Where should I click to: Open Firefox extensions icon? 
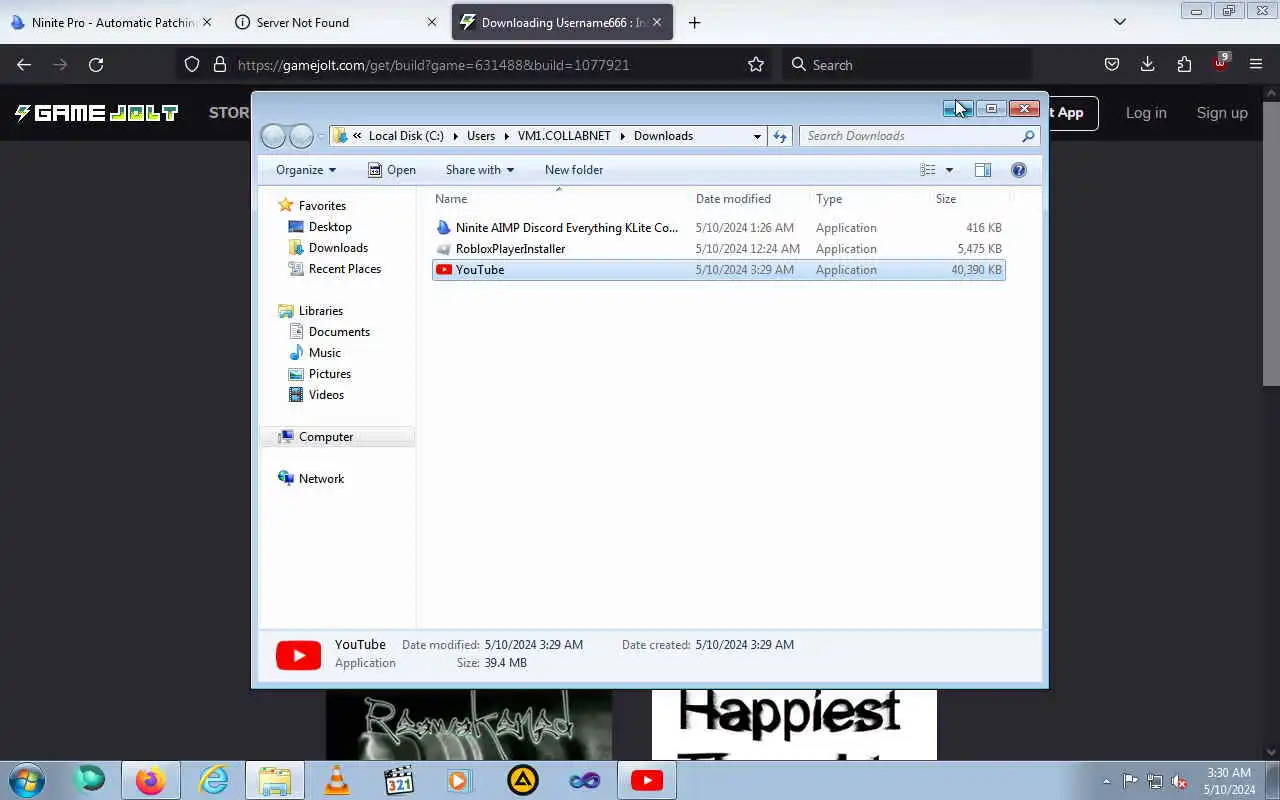coord(1184,65)
